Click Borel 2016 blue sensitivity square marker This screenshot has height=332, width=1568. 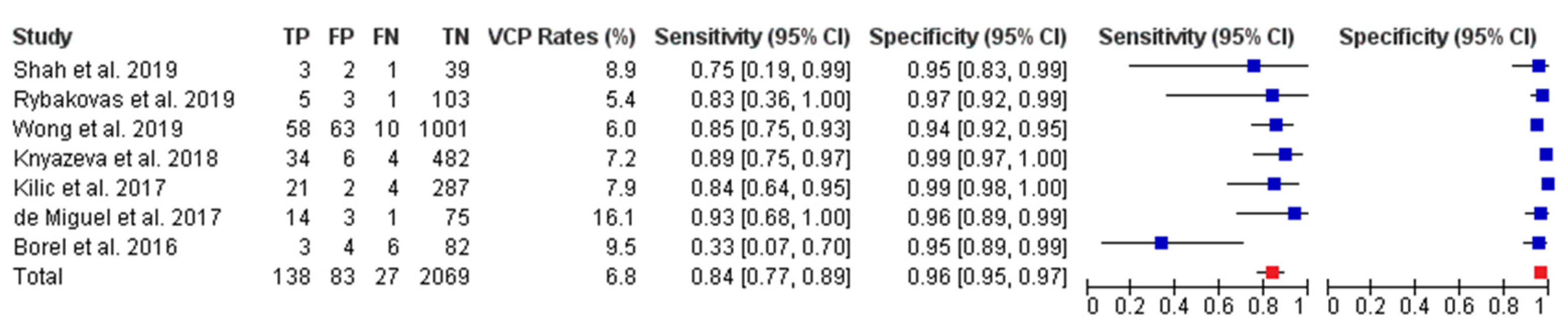pyautogui.click(x=1161, y=243)
